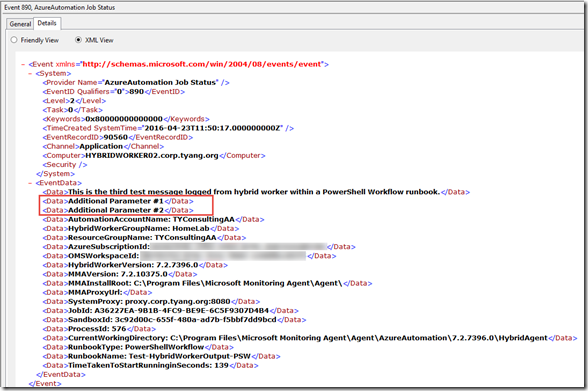The width and height of the screenshot is (588, 391).
Task: Click the MMAInstallRoot path line
Action: click(x=207, y=283)
